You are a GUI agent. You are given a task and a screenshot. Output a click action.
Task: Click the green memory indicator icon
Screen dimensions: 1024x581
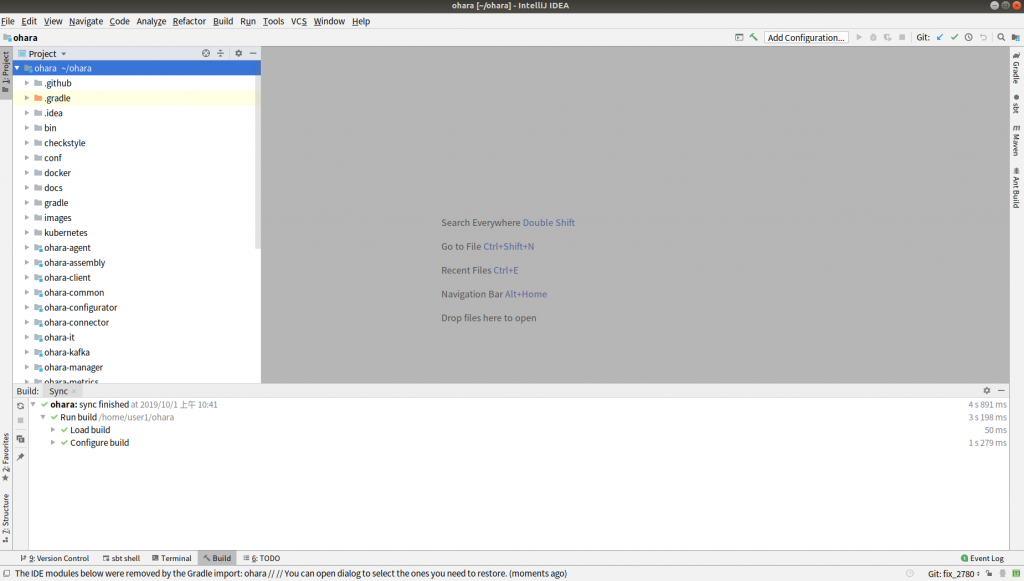coord(1016,574)
